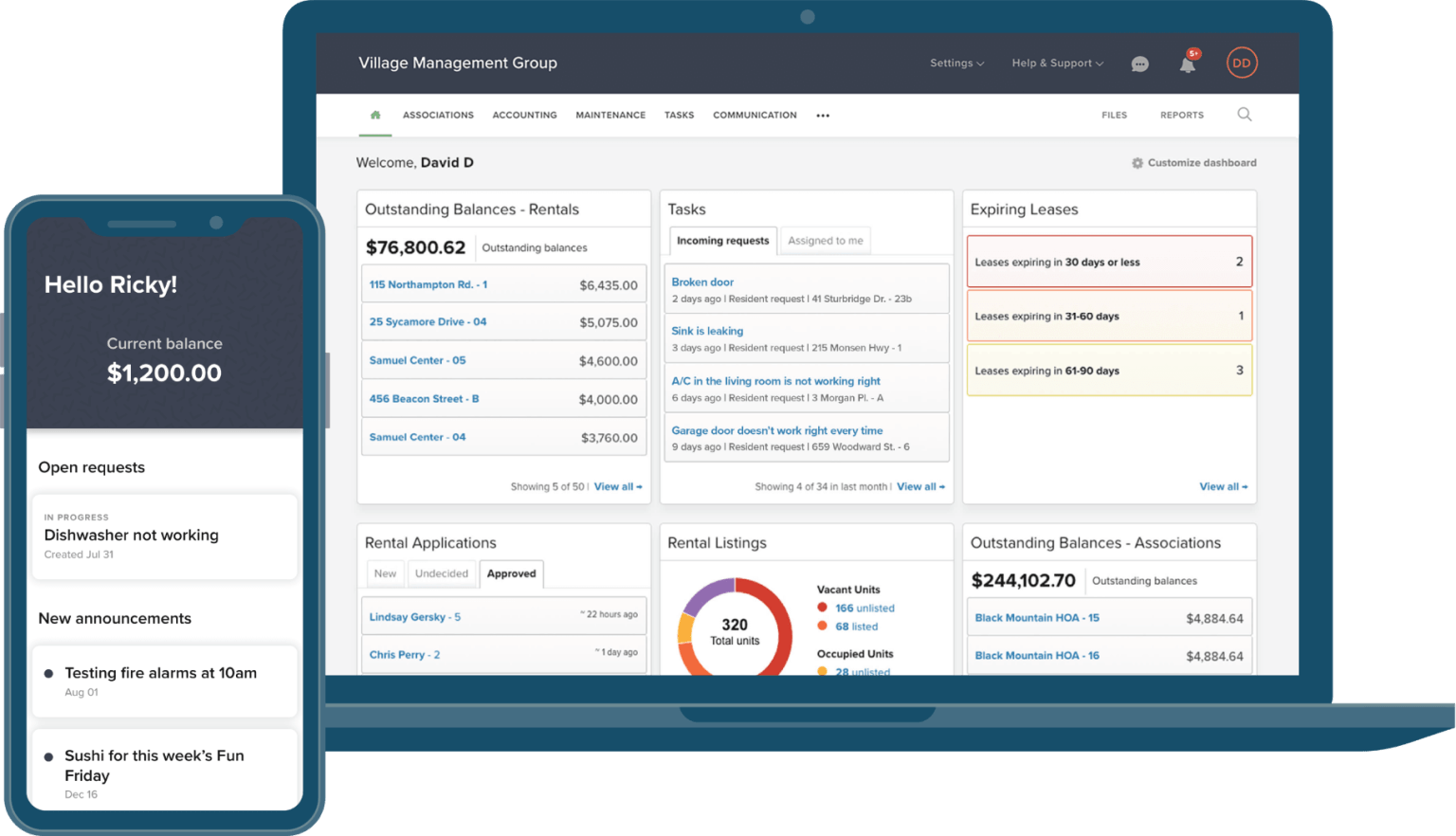The width and height of the screenshot is (1456, 836).
Task: Open the ellipsis overflow menu in navigation
Action: [822, 115]
